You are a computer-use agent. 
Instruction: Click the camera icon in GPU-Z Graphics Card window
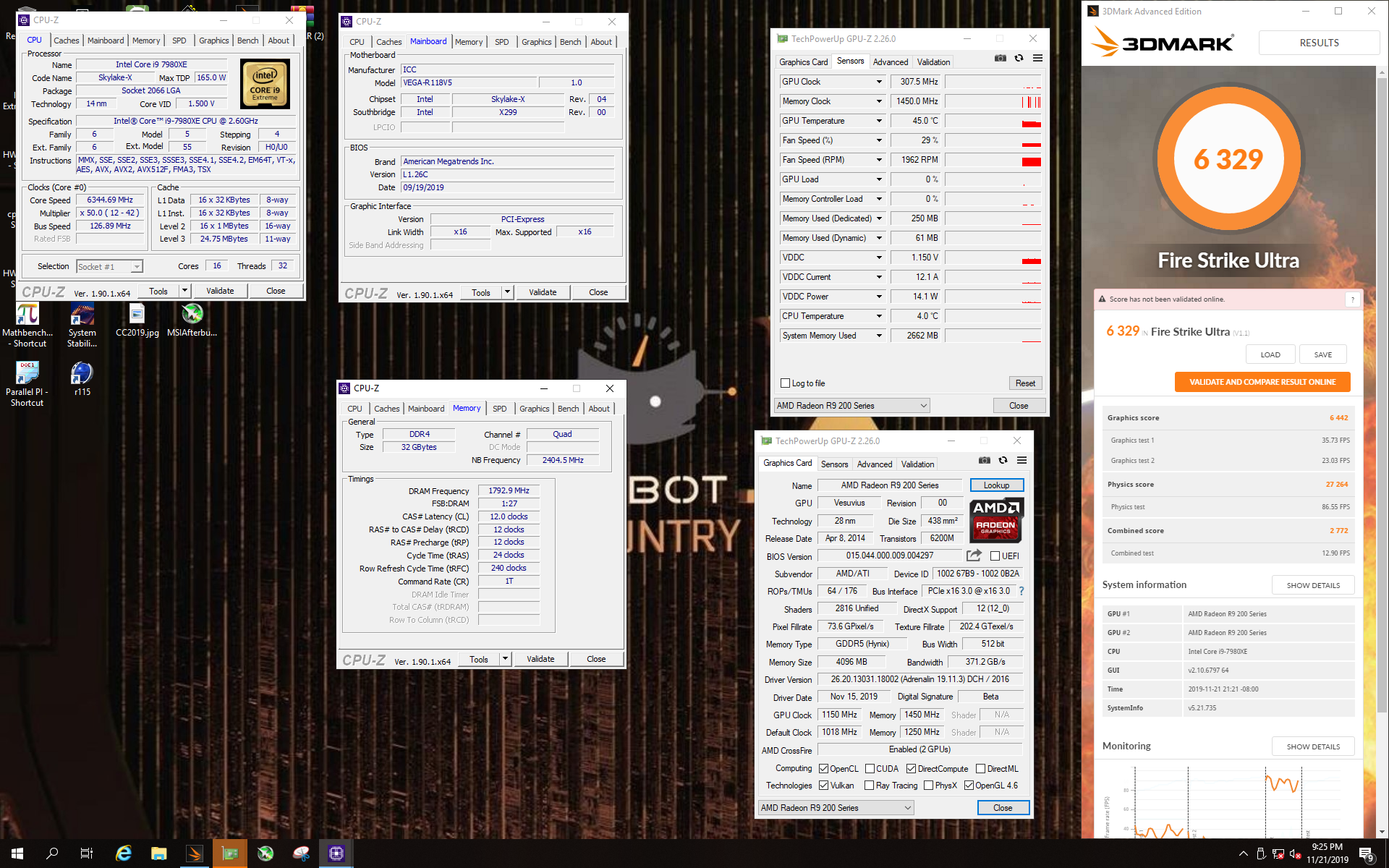point(984,461)
